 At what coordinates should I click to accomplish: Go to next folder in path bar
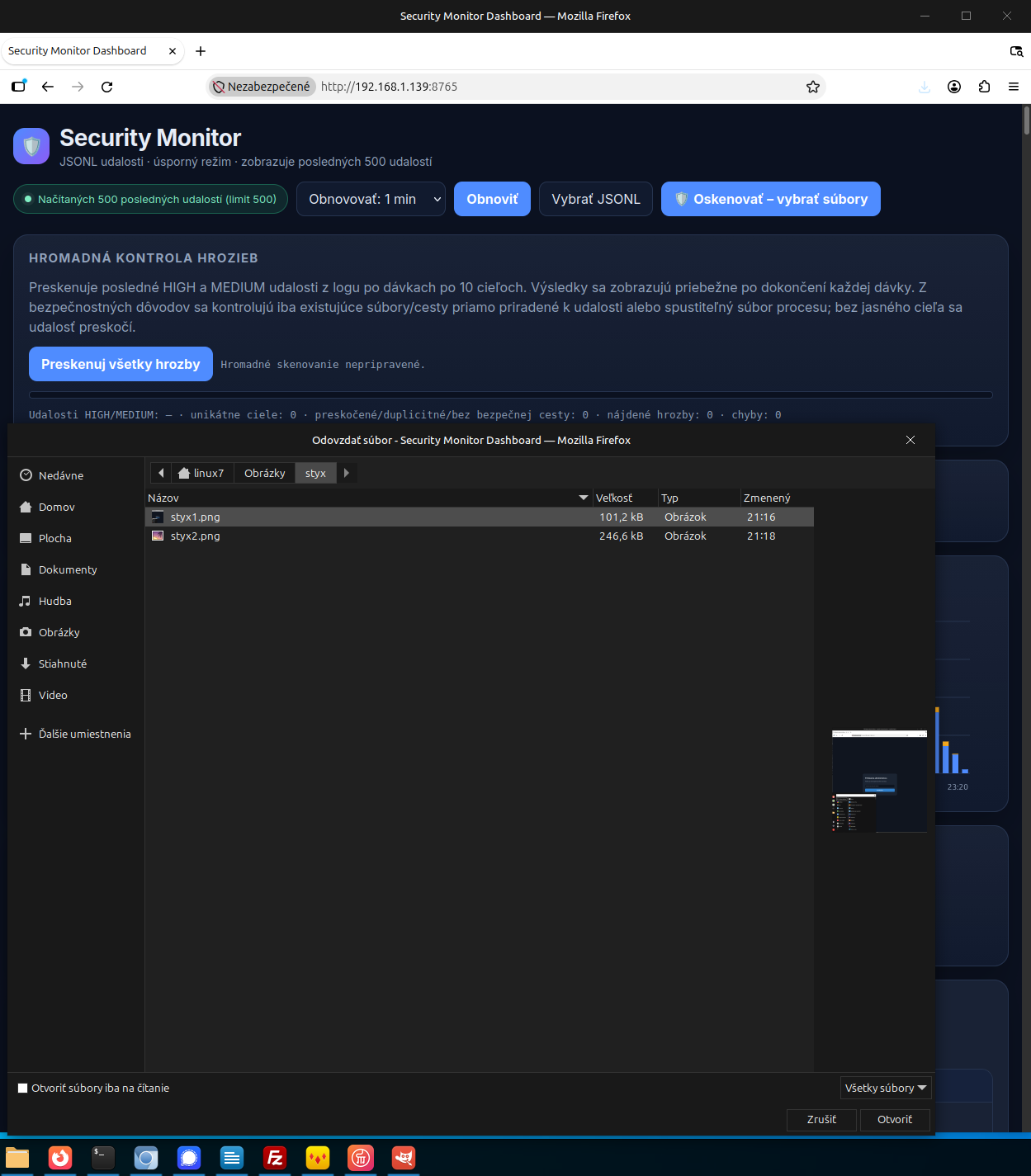[347, 473]
